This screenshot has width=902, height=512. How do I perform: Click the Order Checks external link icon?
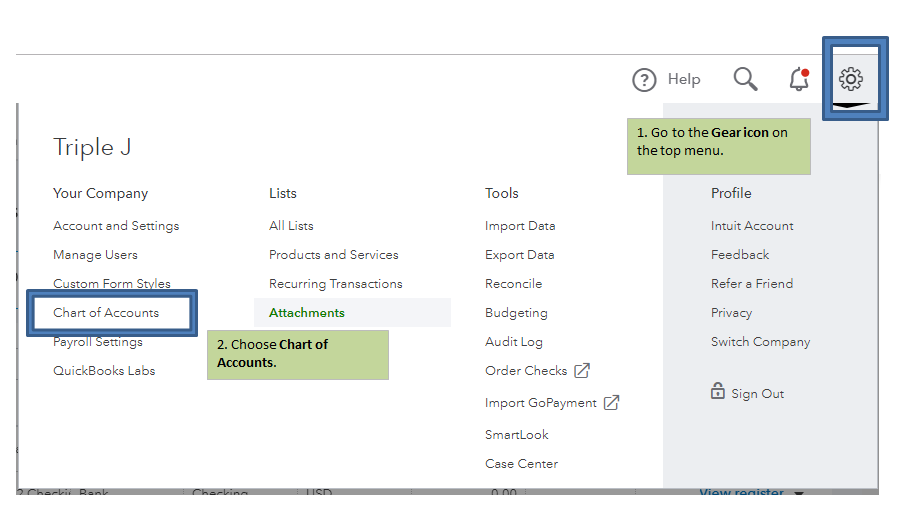(x=582, y=371)
